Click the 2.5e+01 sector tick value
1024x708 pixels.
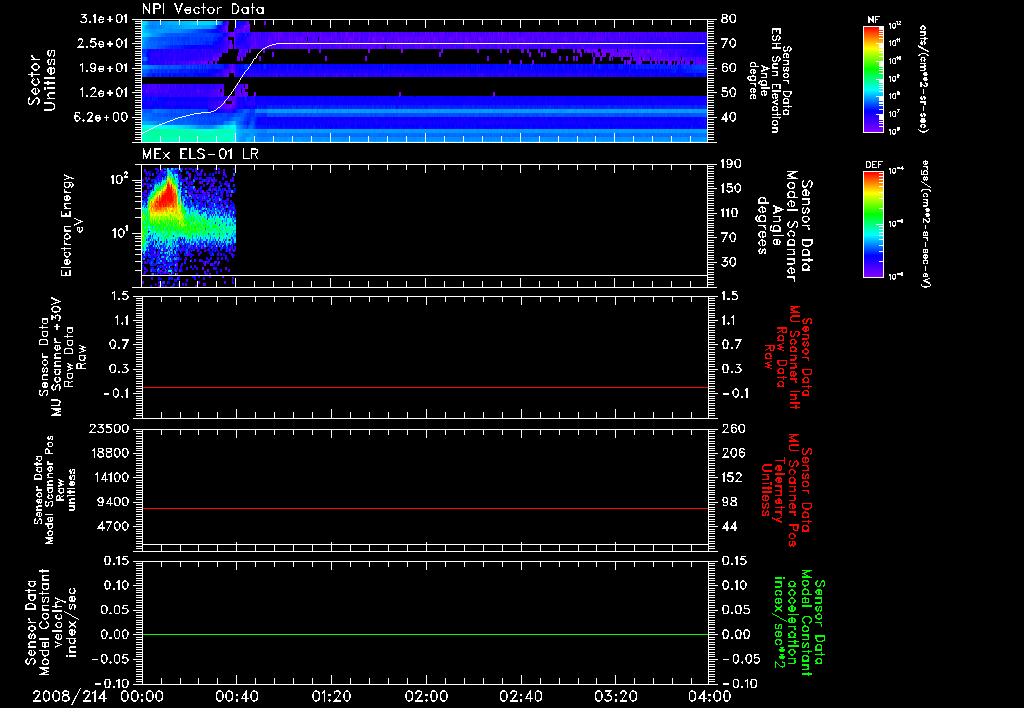click(x=103, y=43)
